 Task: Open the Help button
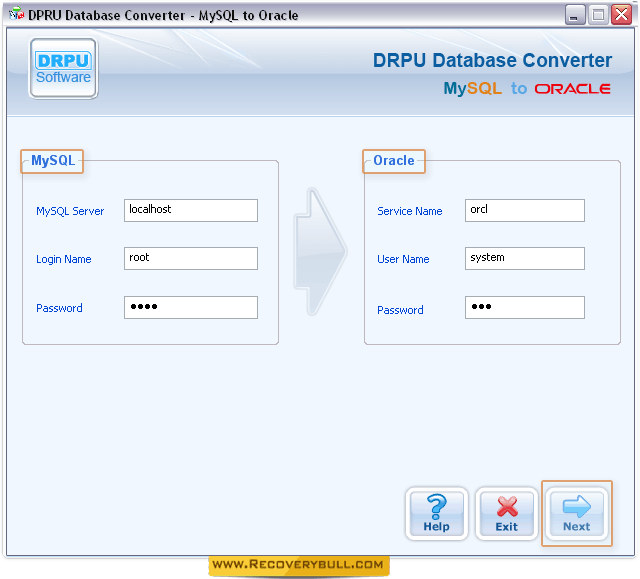pos(436,513)
